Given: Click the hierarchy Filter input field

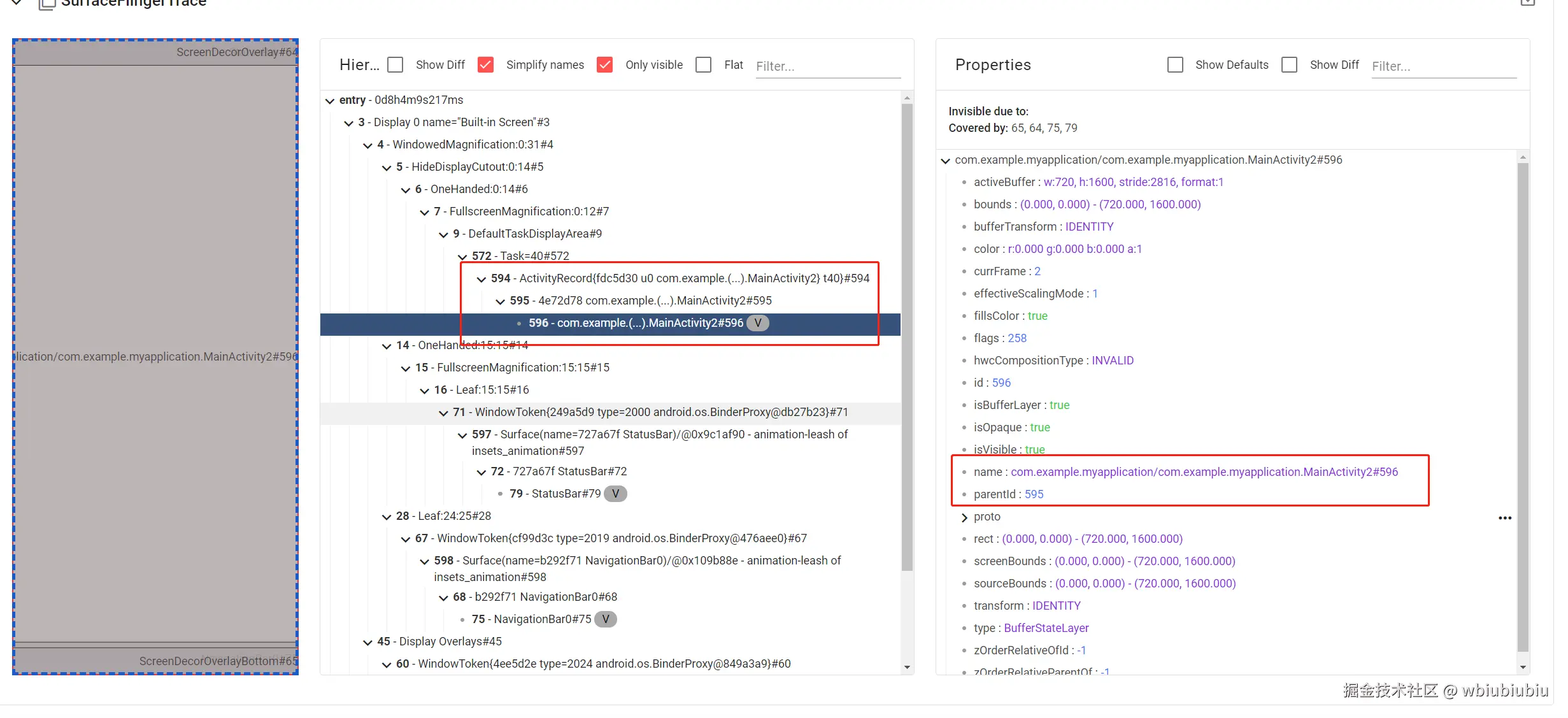Looking at the screenshot, I should click(x=827, y=66).
